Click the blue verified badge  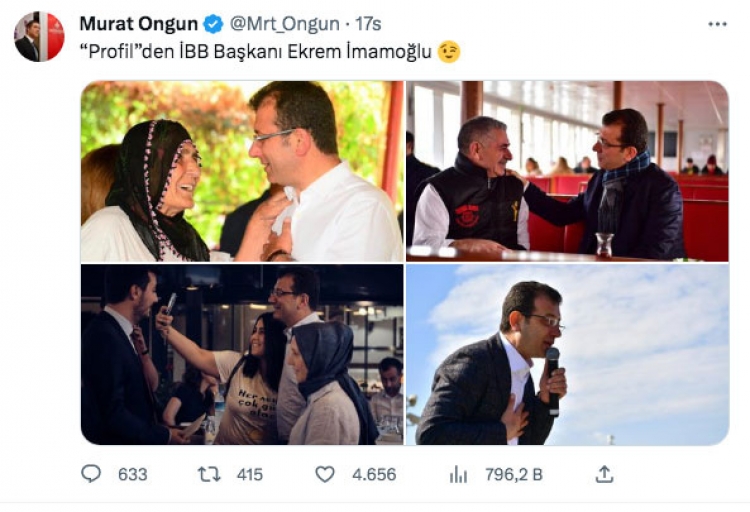[x=213, y=24]
